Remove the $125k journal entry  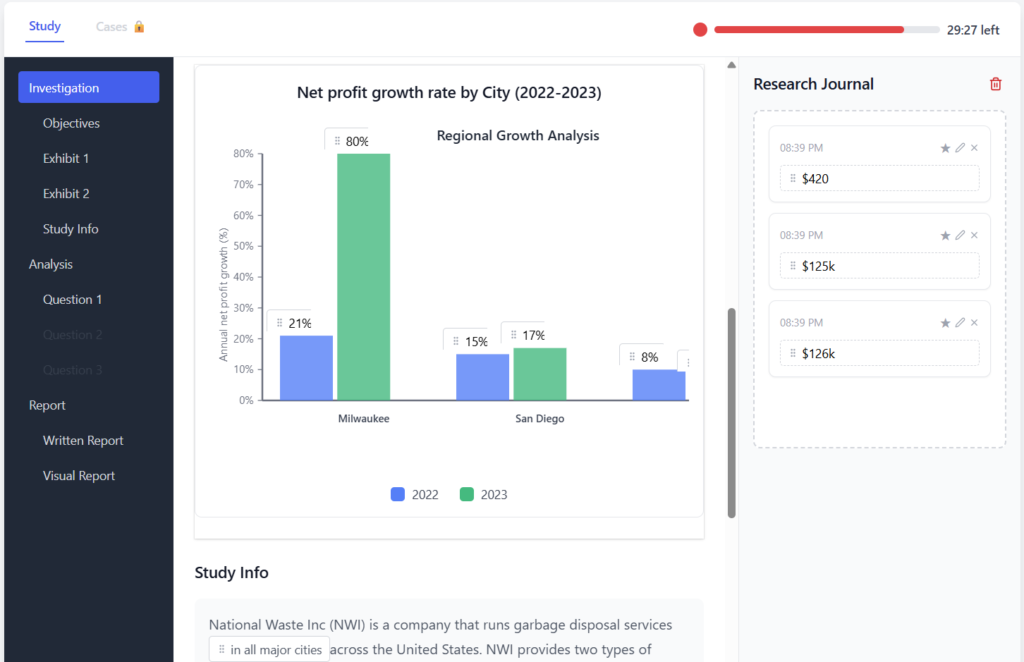click(974, 236)
